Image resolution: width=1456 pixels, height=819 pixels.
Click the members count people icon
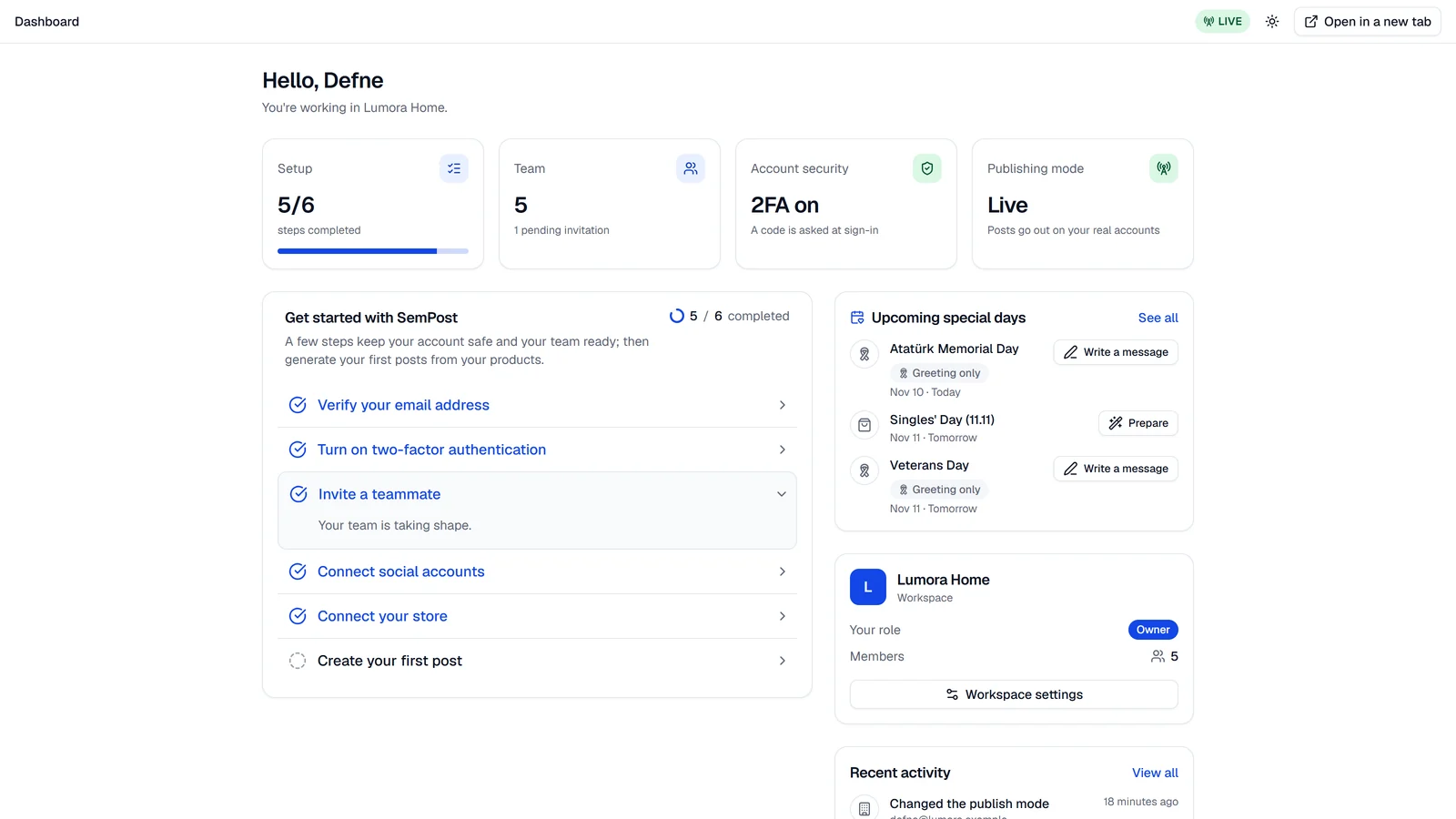click(x=1158, y=656)
